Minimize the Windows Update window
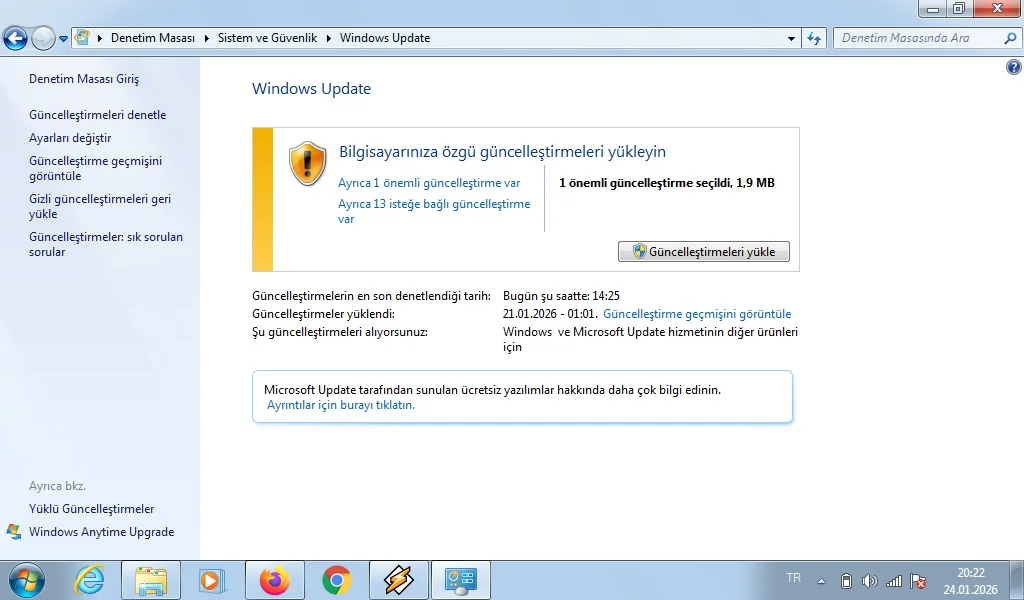This screenshot has height=600, width=1024. pyautogui.click(x=933, y=8)
